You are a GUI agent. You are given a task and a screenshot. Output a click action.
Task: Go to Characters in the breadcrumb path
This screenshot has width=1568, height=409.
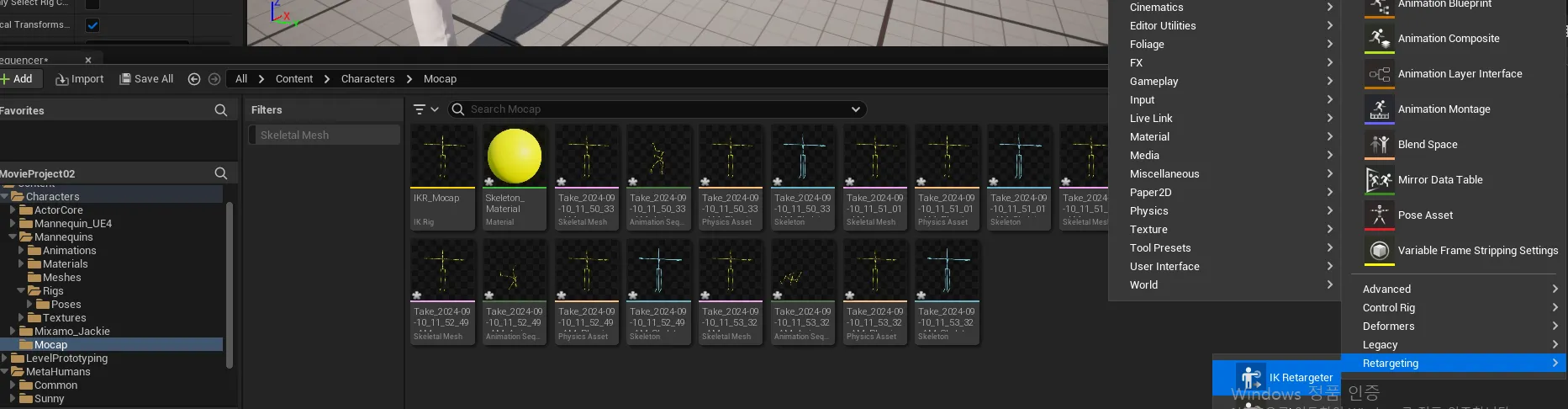coord(367,79)
